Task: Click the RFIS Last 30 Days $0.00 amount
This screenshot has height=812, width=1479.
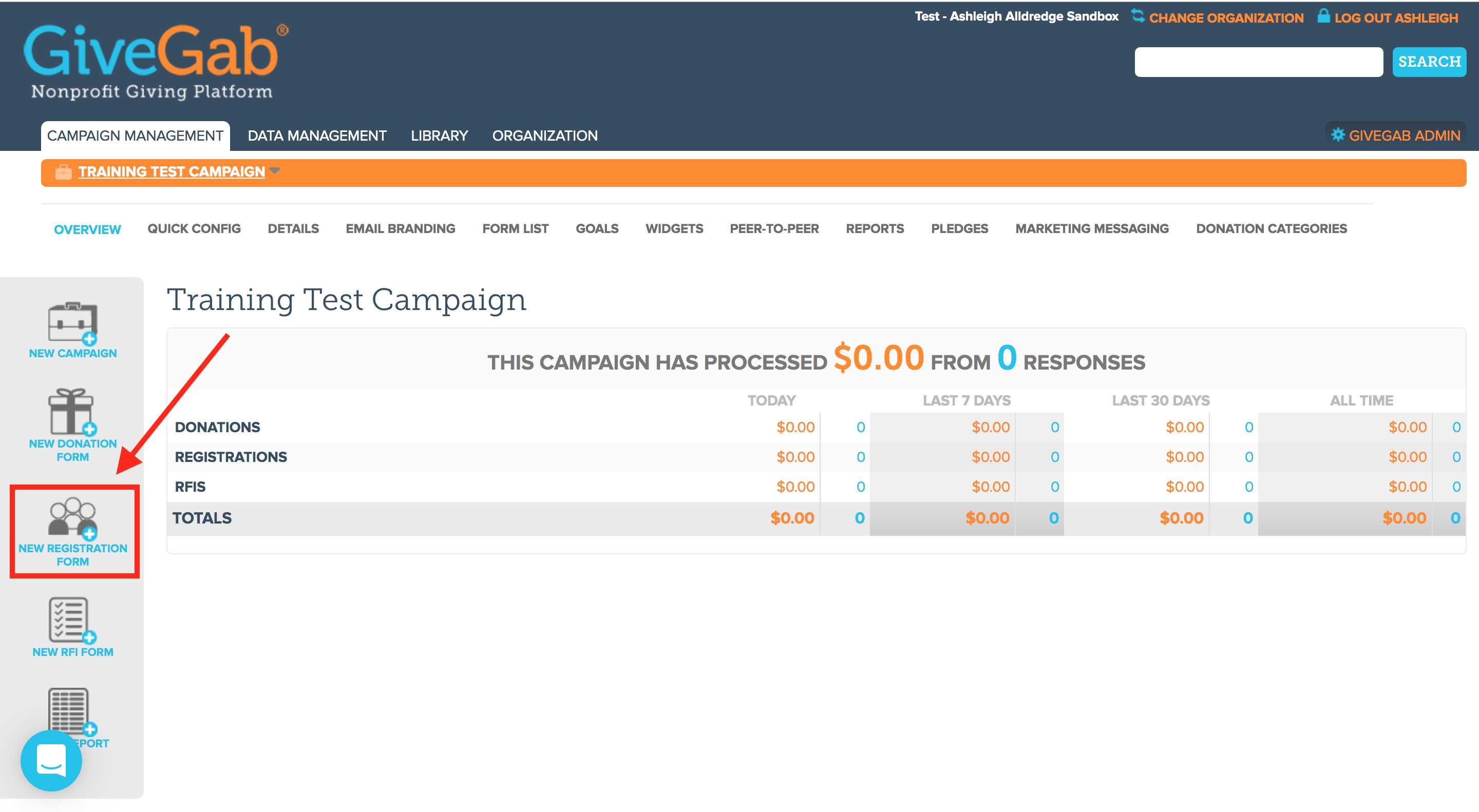Action: (1184, 487)
